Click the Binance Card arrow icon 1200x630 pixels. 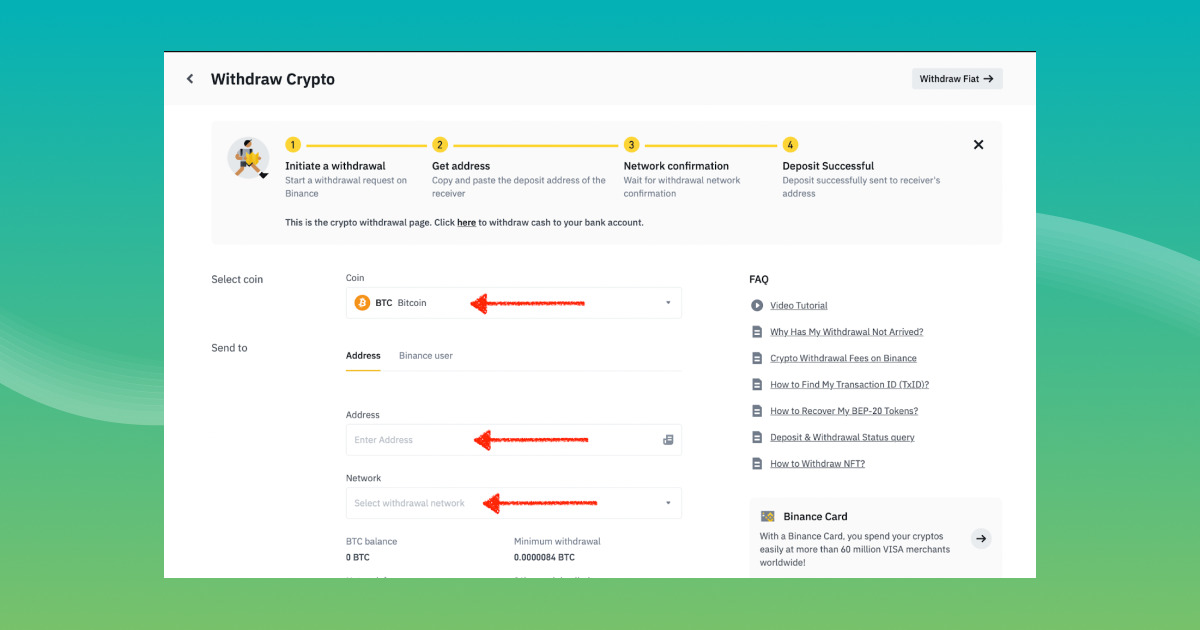[x=981, y=539]
